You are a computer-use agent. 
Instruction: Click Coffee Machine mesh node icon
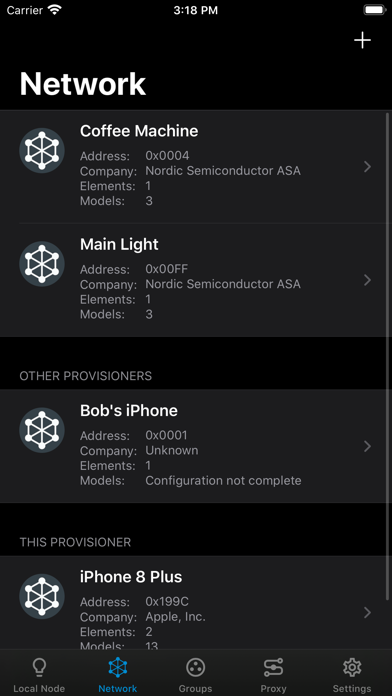click(42, 150)
